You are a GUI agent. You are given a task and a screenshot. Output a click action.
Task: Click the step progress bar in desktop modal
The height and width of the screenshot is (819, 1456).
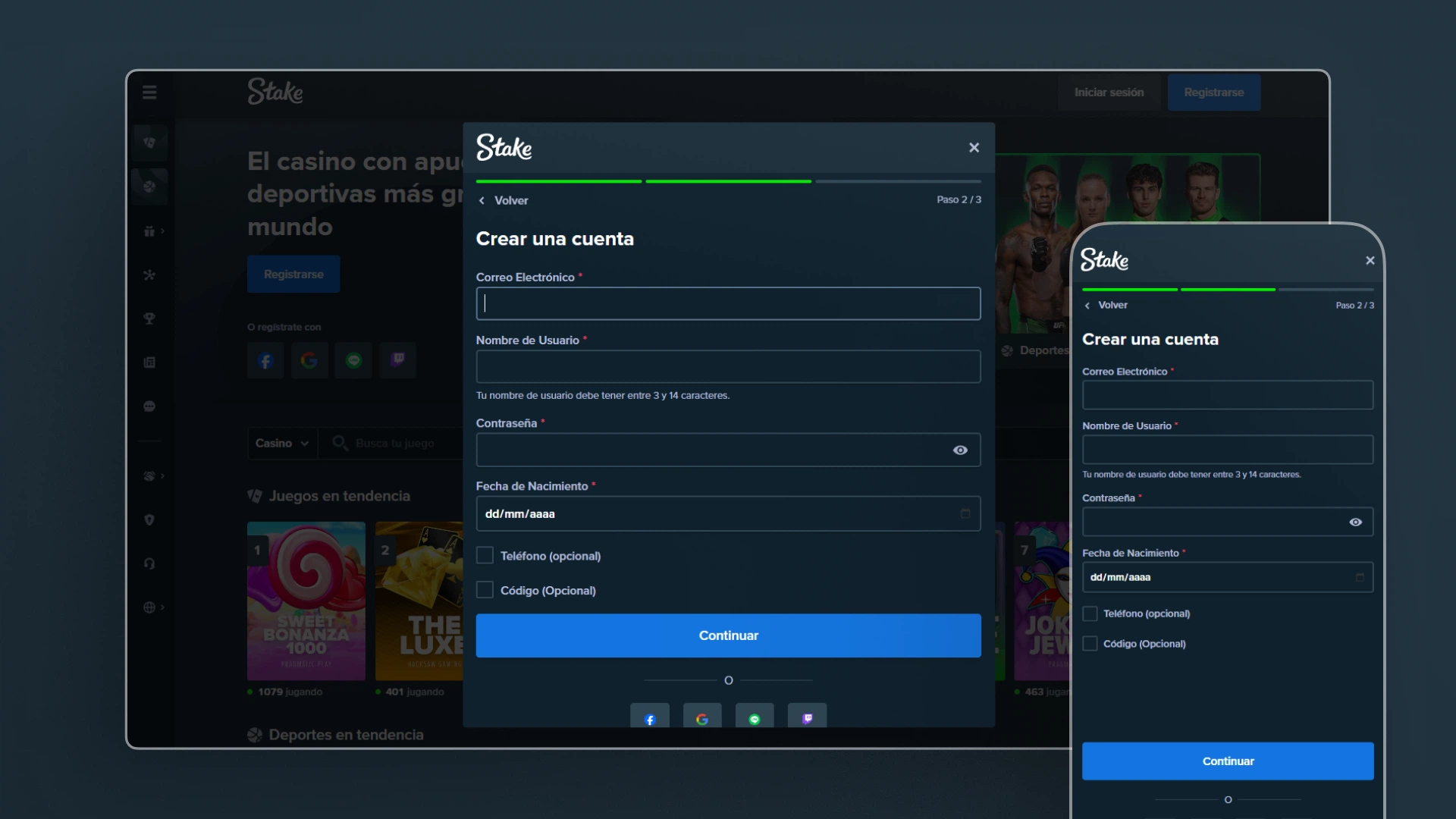(x=728, y=181)
